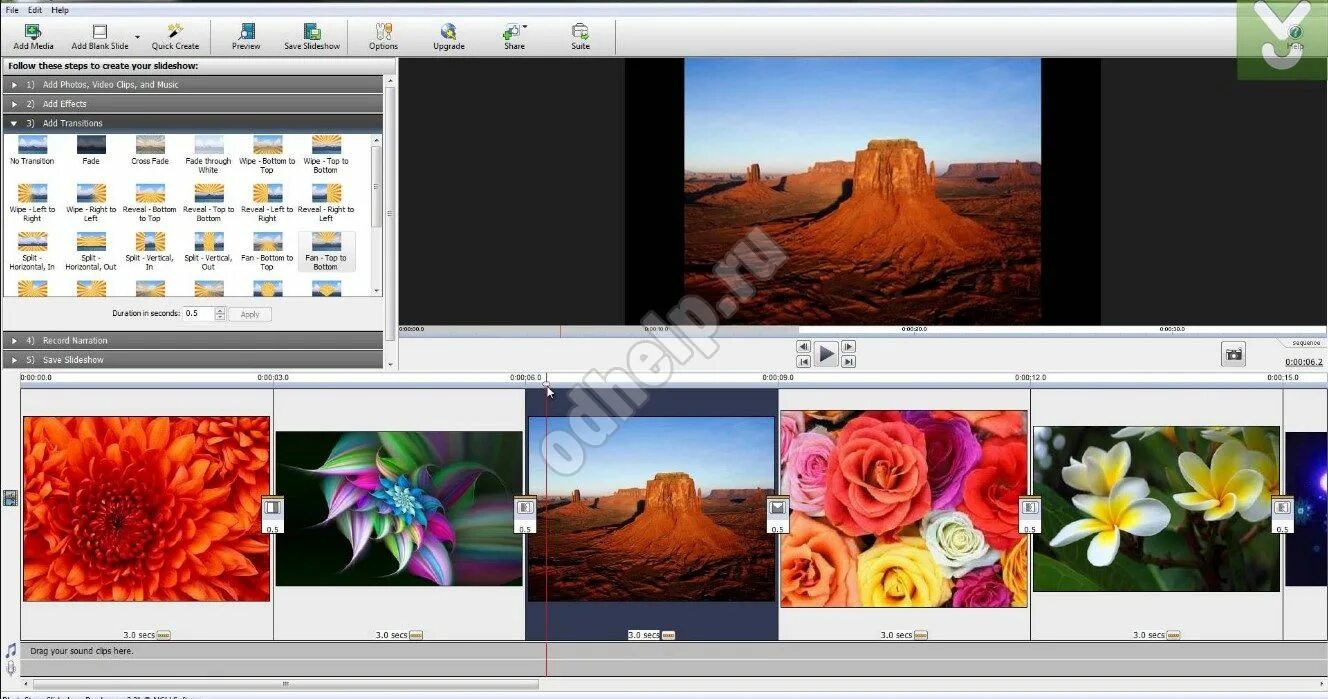This screenshot has width=1328, height=699.
Task: Click the timeline ruler at 0:00:09.0
Action: (x=778, y=378)
